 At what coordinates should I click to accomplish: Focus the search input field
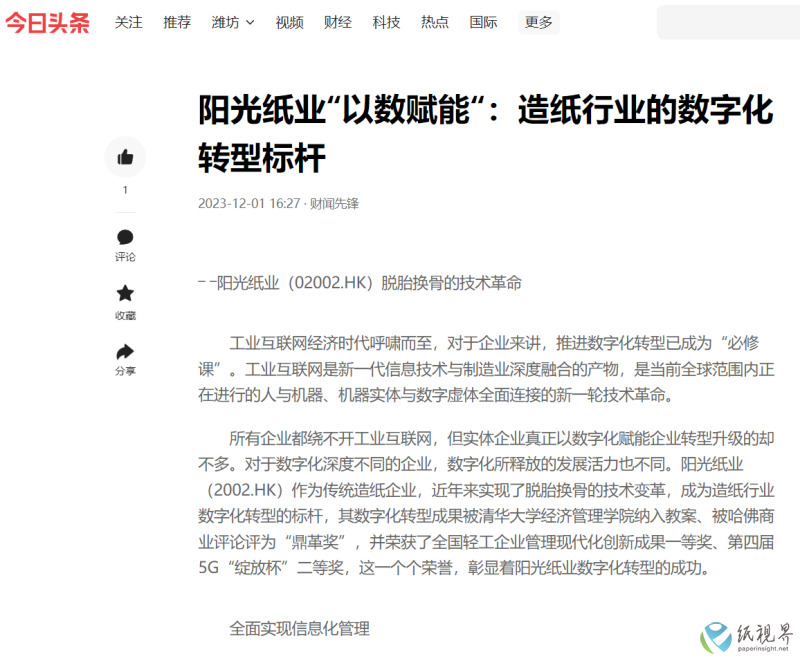click(x=728, y=22)
